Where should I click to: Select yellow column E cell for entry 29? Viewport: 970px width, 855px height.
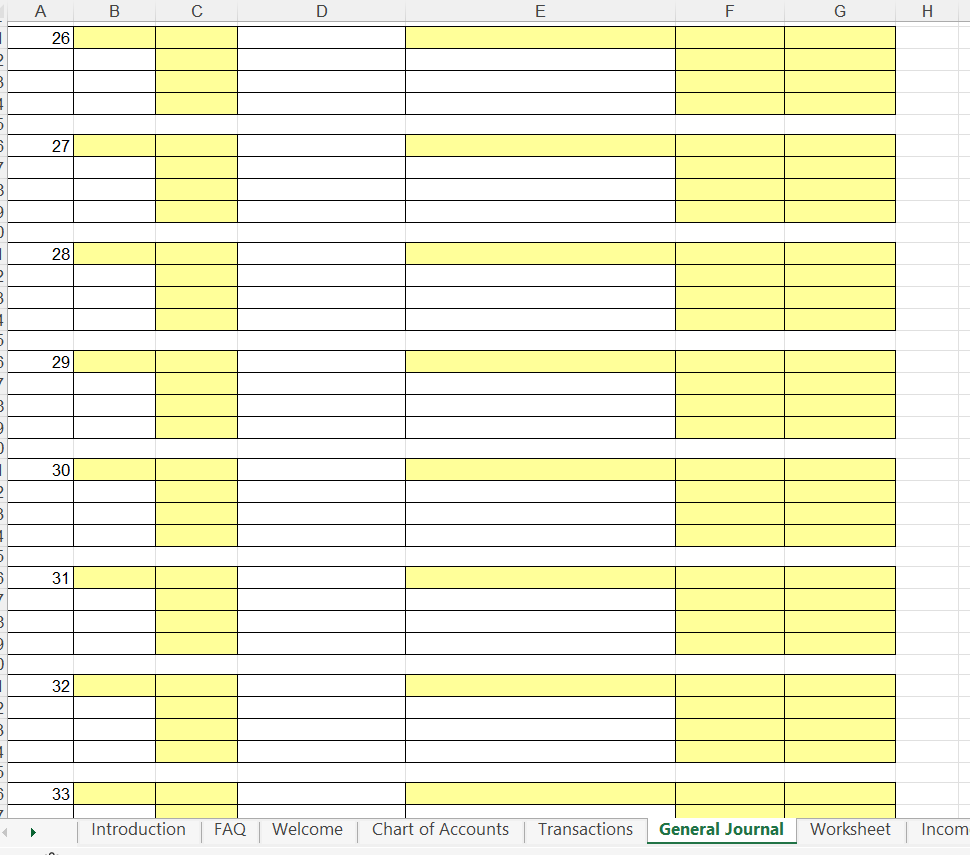tap(540, 362)
